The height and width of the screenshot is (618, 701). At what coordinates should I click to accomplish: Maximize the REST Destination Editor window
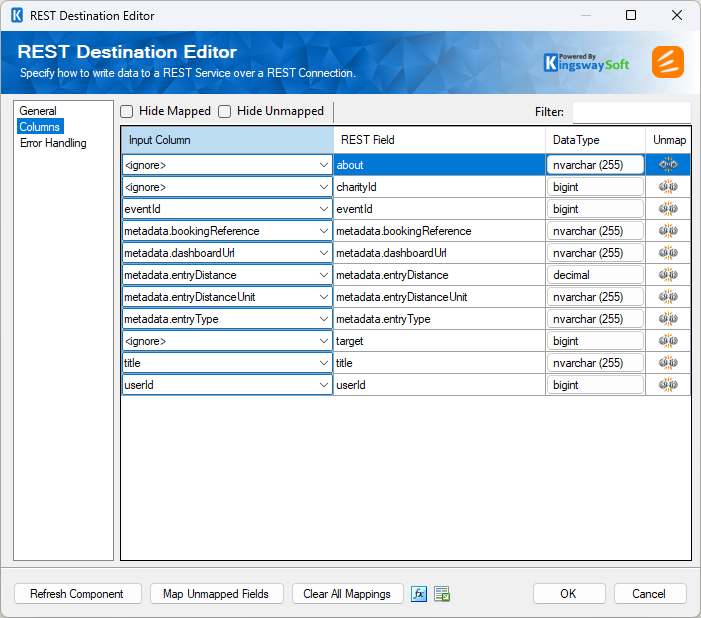(x=631, y=15)
